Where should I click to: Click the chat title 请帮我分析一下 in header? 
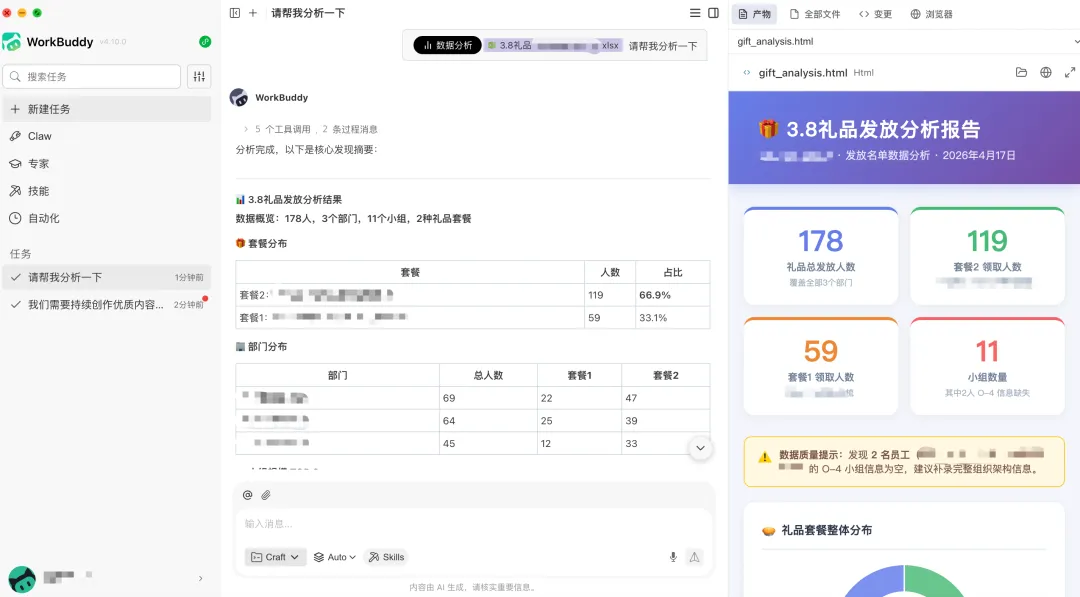tap(308, 13)
